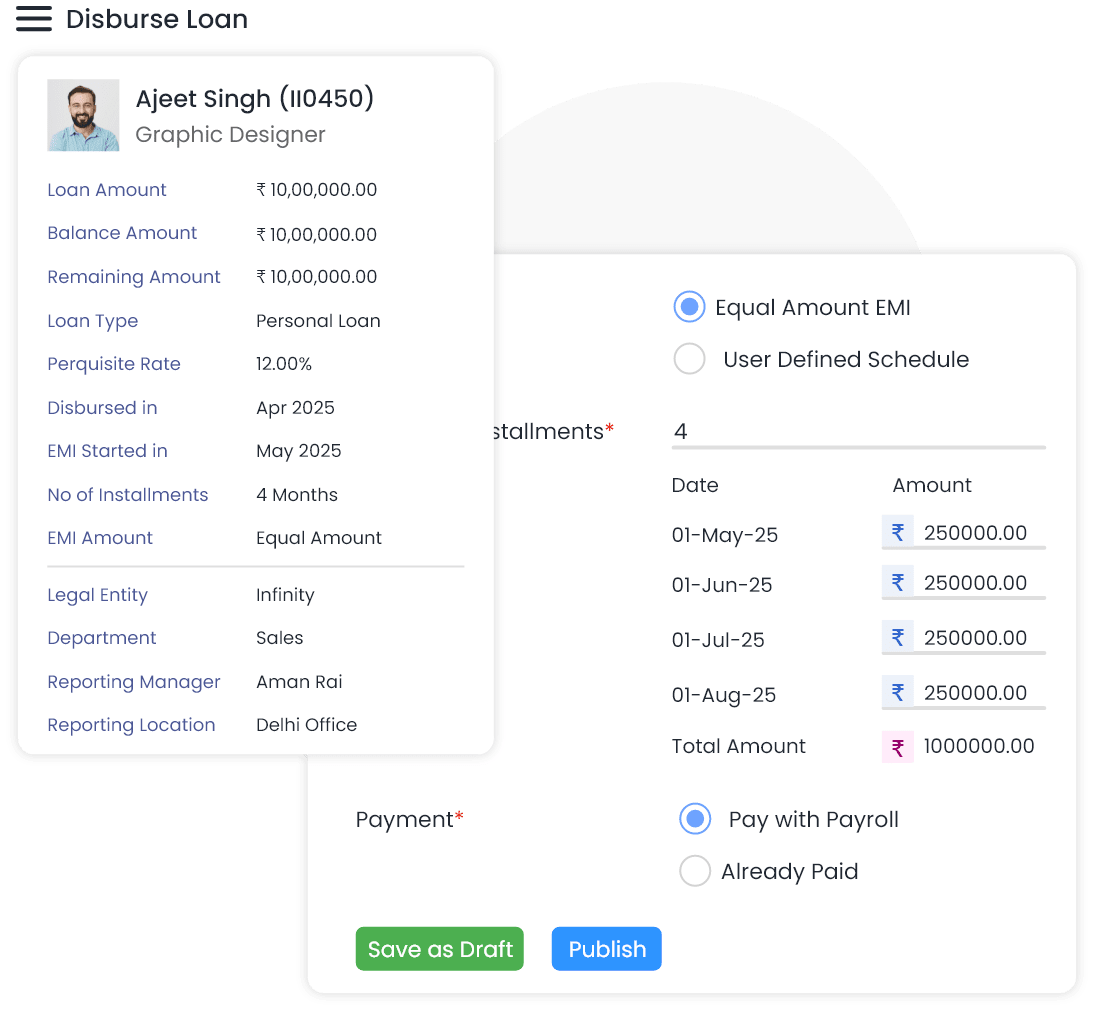Image resolution: width=1095 pixels, height=1011 pixels.
Task: Choose User Defined Schedule radio button
Action: click(x=689, y=359)
